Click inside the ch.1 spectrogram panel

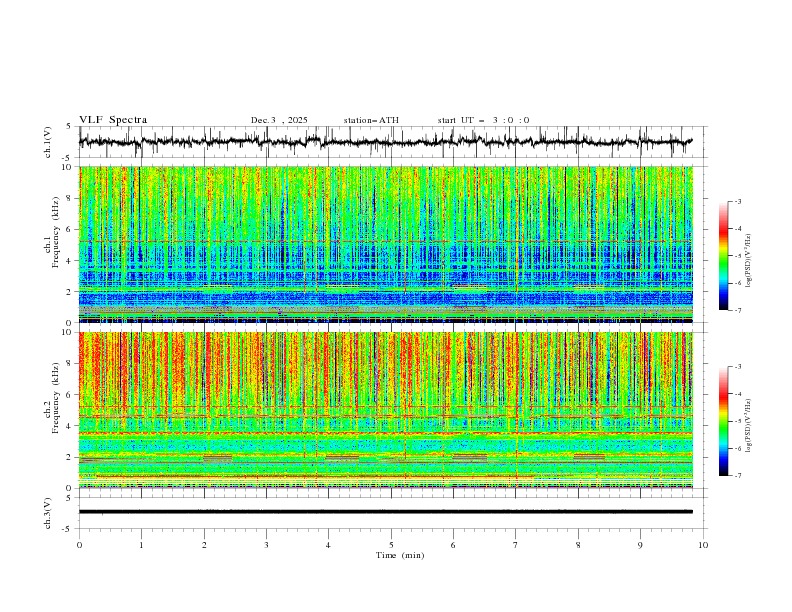tap(385, 244)
